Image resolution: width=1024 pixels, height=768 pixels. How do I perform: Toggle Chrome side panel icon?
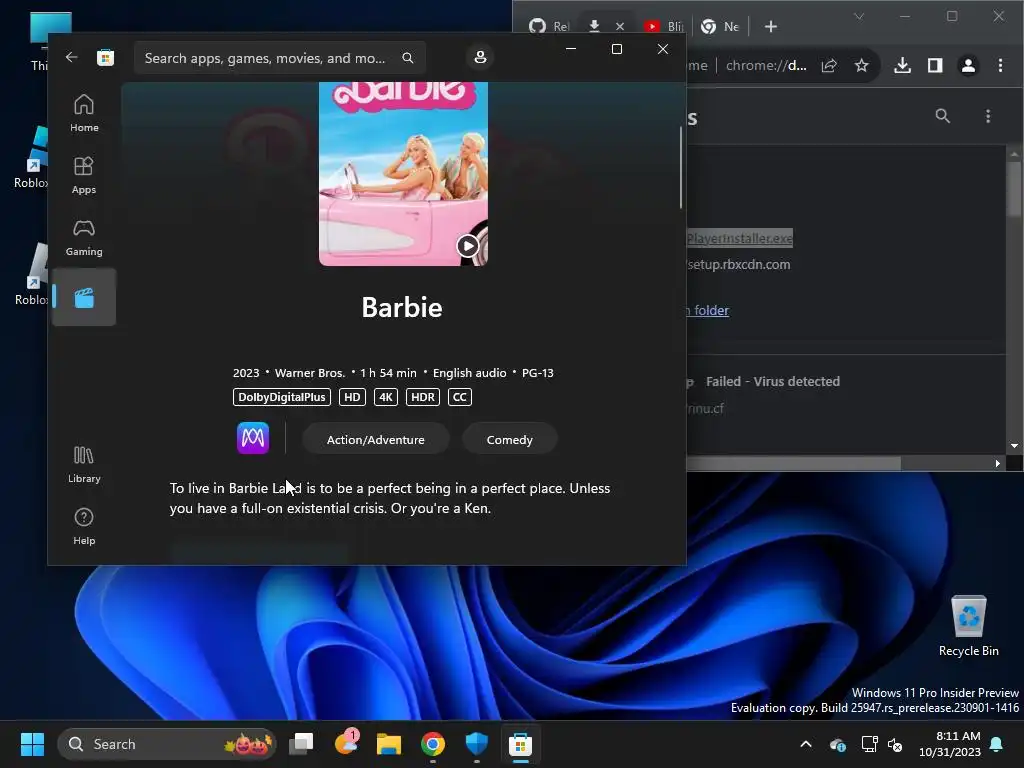935,65
